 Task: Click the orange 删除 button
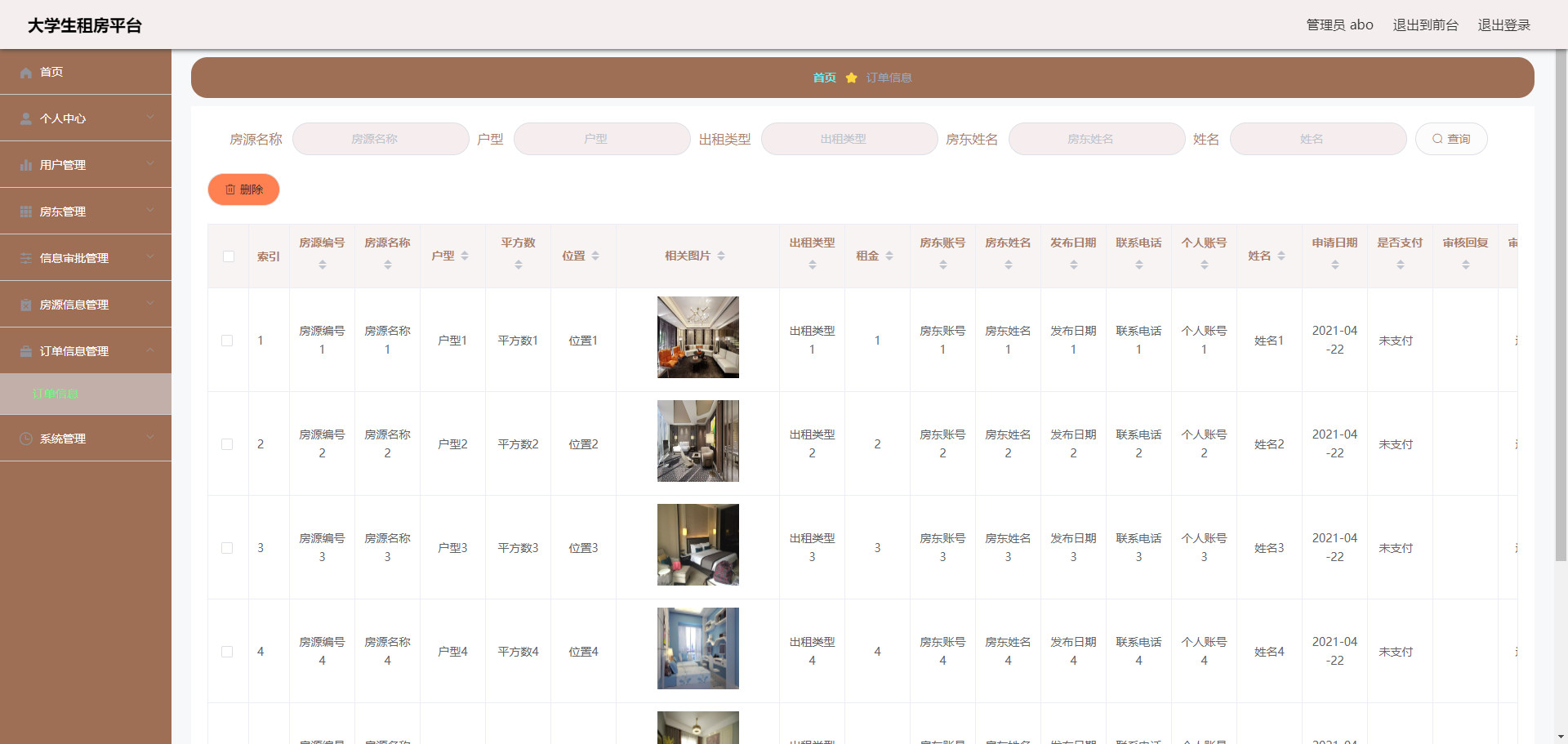point(243,189)
